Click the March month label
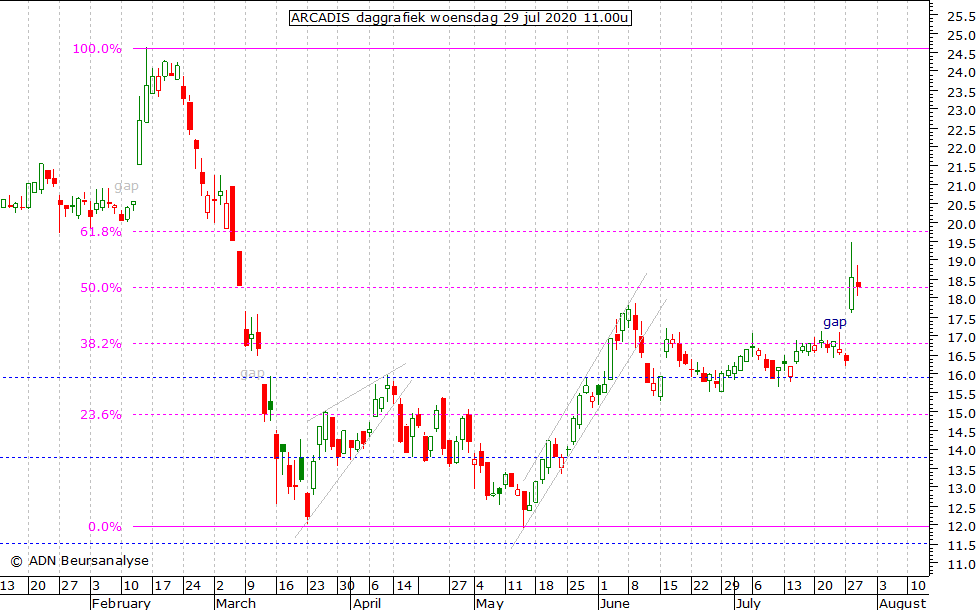The image size is (980, 610). pyautogui.click(x=236, y=603)
